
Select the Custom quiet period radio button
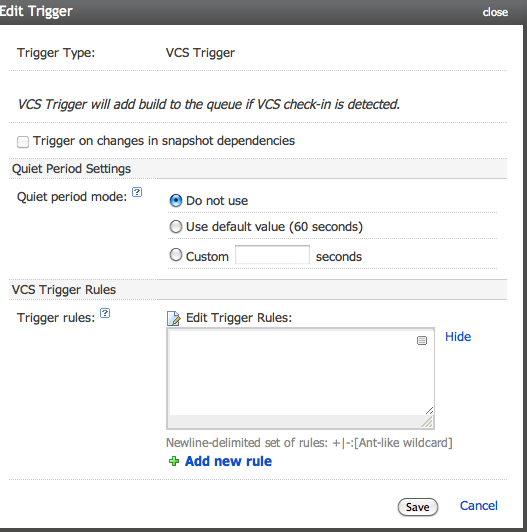(175, 255)
